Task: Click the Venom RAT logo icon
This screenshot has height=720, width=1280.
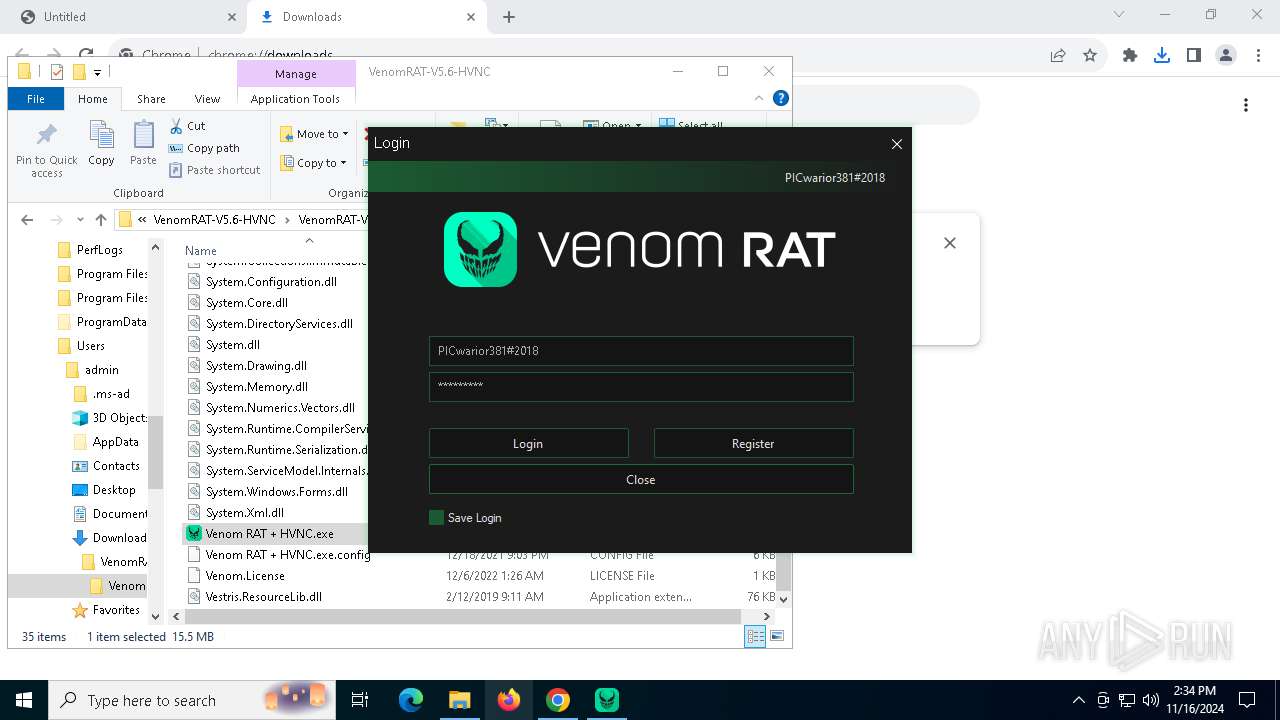Action: click(x=480, y=249)
